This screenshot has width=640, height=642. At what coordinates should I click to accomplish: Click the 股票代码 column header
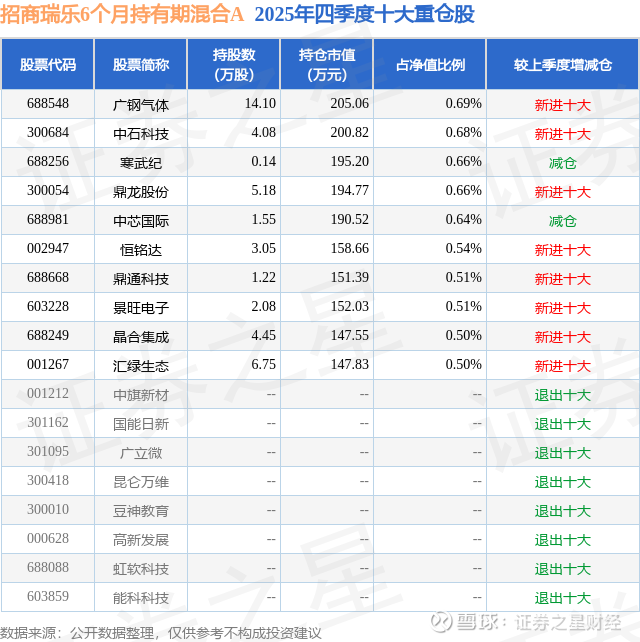[47, 64]
